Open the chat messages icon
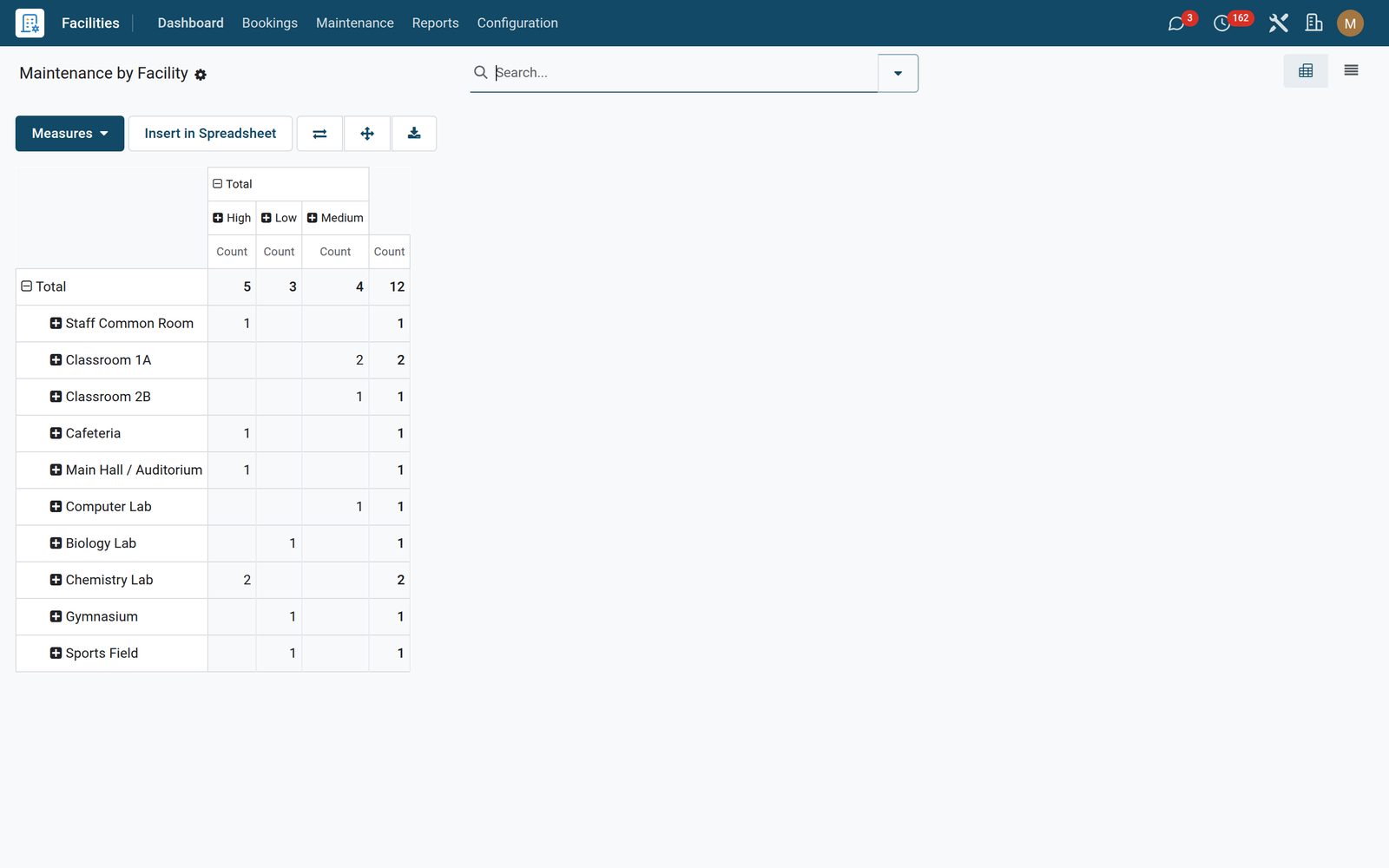 click(x=1176, y=23)
